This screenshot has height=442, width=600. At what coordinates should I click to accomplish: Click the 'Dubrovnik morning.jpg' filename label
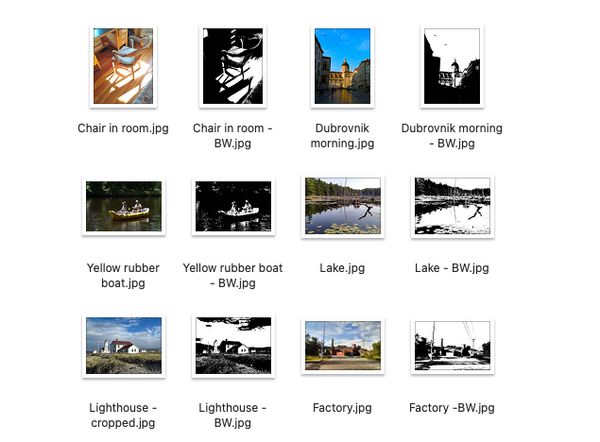[342, 135]
